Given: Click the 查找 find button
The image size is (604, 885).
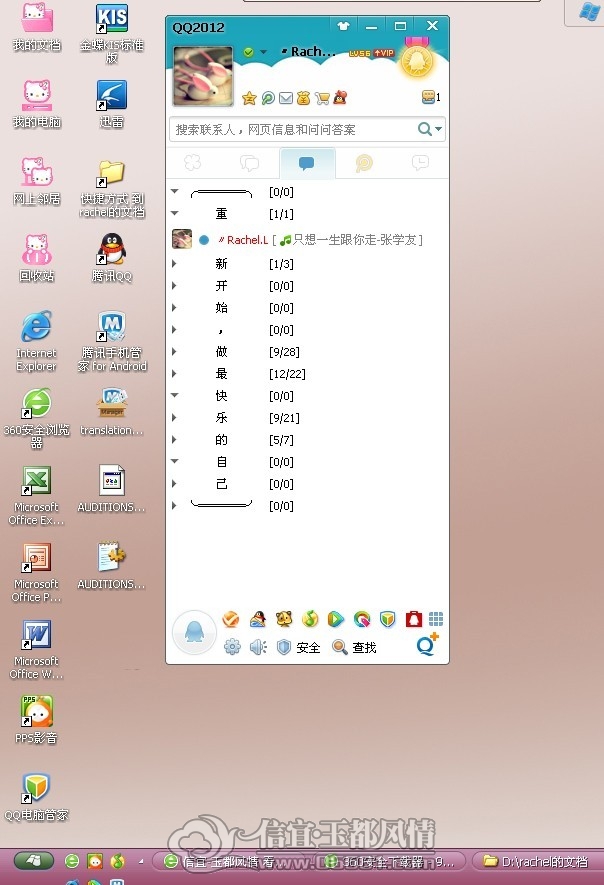Looking at the screenshot, I should coord(354,647).
